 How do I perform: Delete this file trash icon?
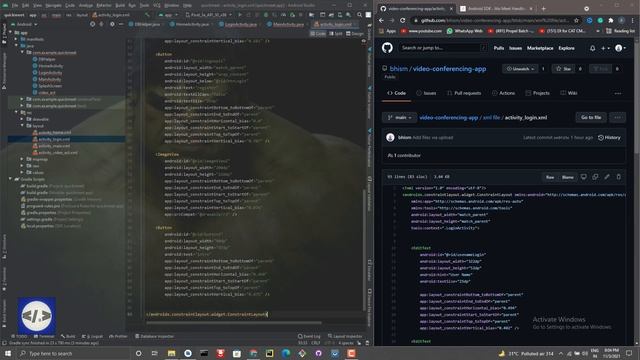click(x=618, y=177)
